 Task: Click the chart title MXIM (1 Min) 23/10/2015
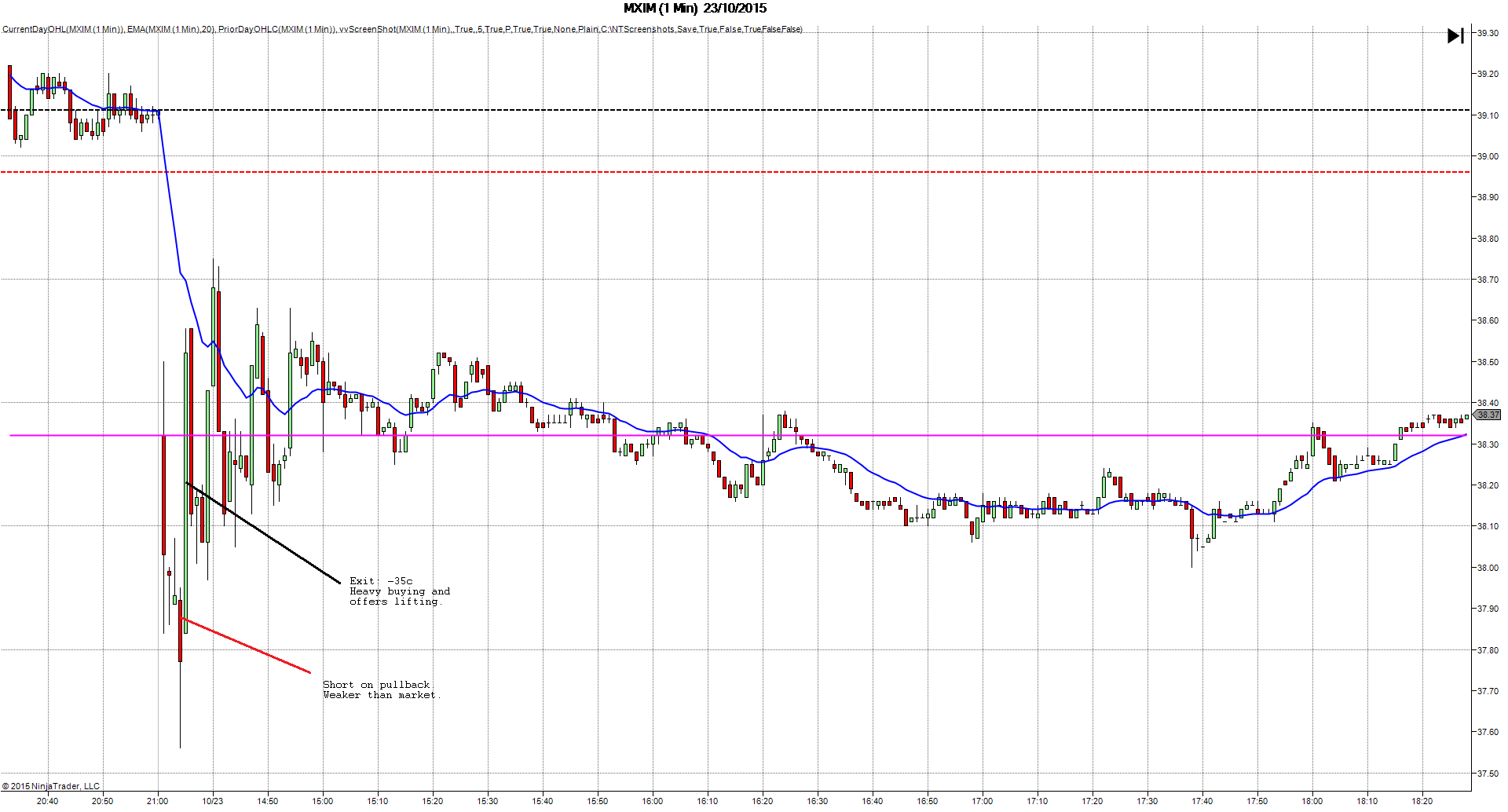coord(695,9)
